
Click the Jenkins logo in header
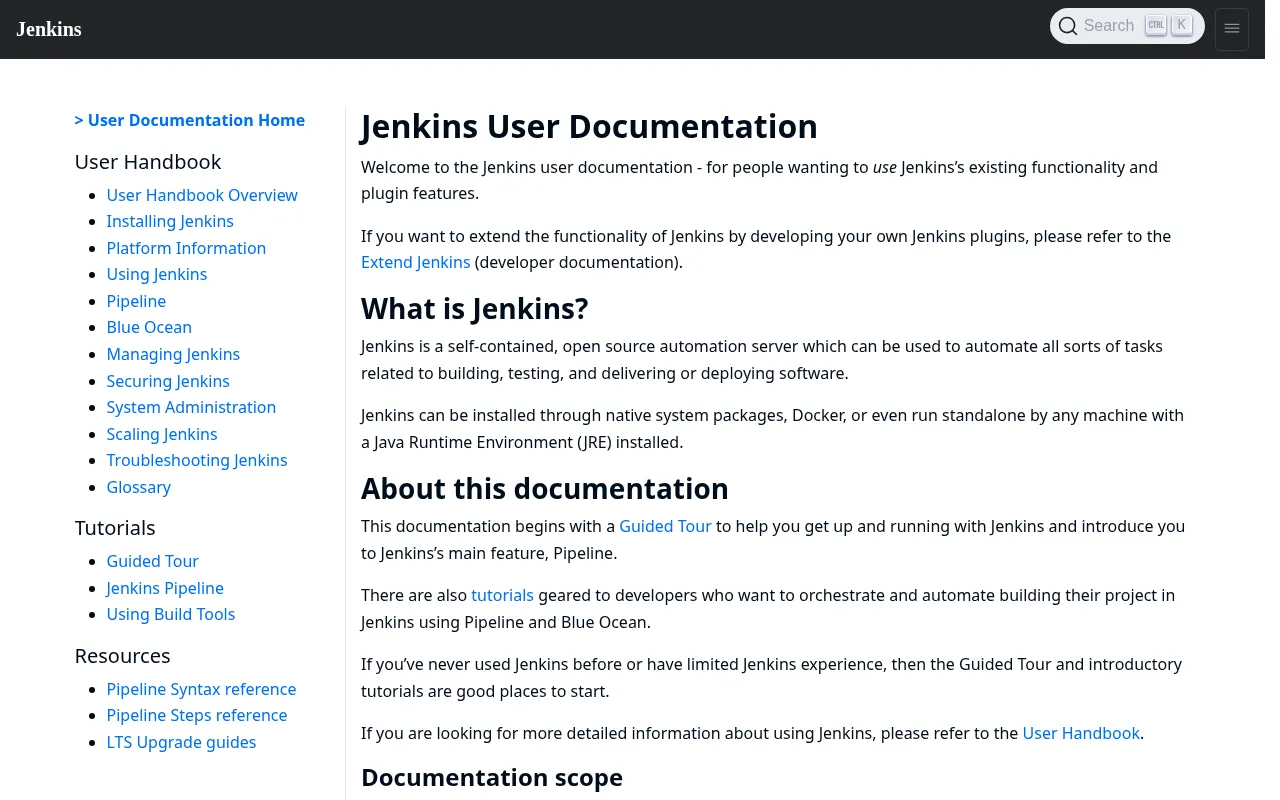49,29
